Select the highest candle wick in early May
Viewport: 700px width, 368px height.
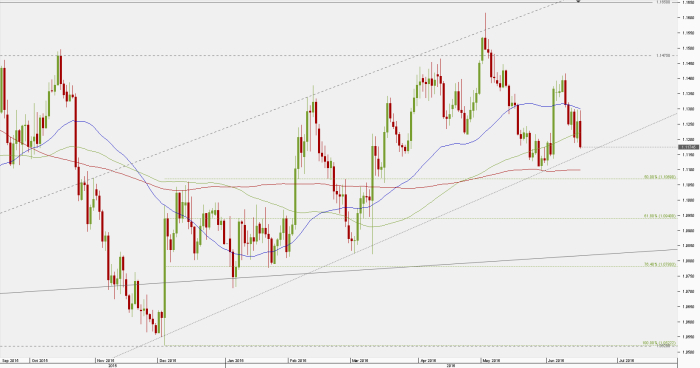pyautogui.click(x=485, y=25)
